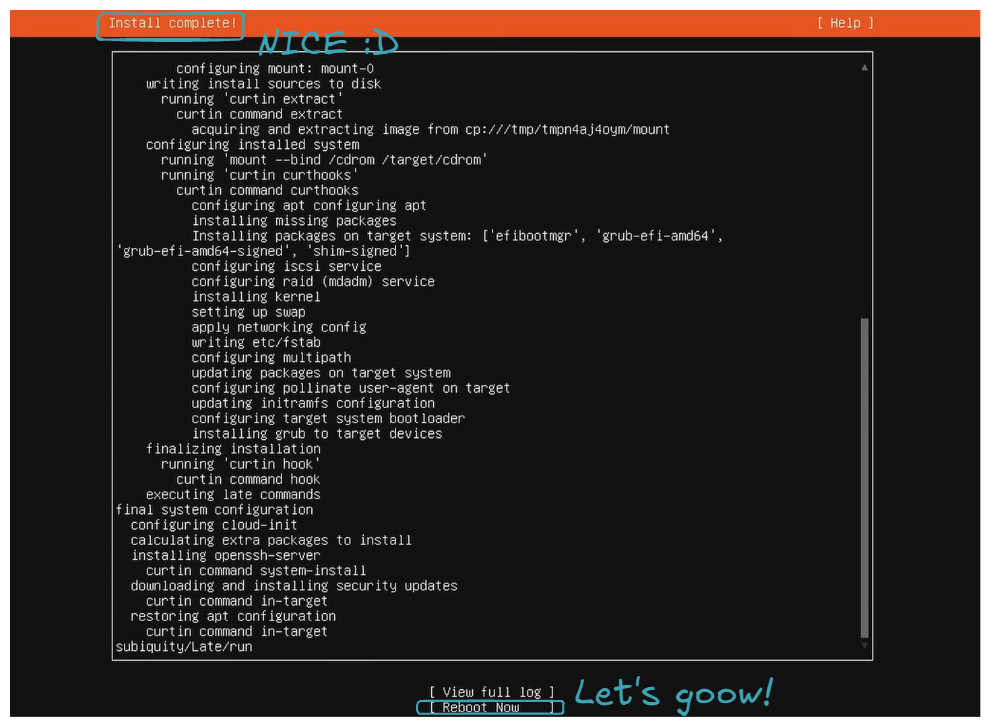Select 'downloading and installing security updates' line
Viewport: 990px width, 726px height.
[x=294, y=586]
